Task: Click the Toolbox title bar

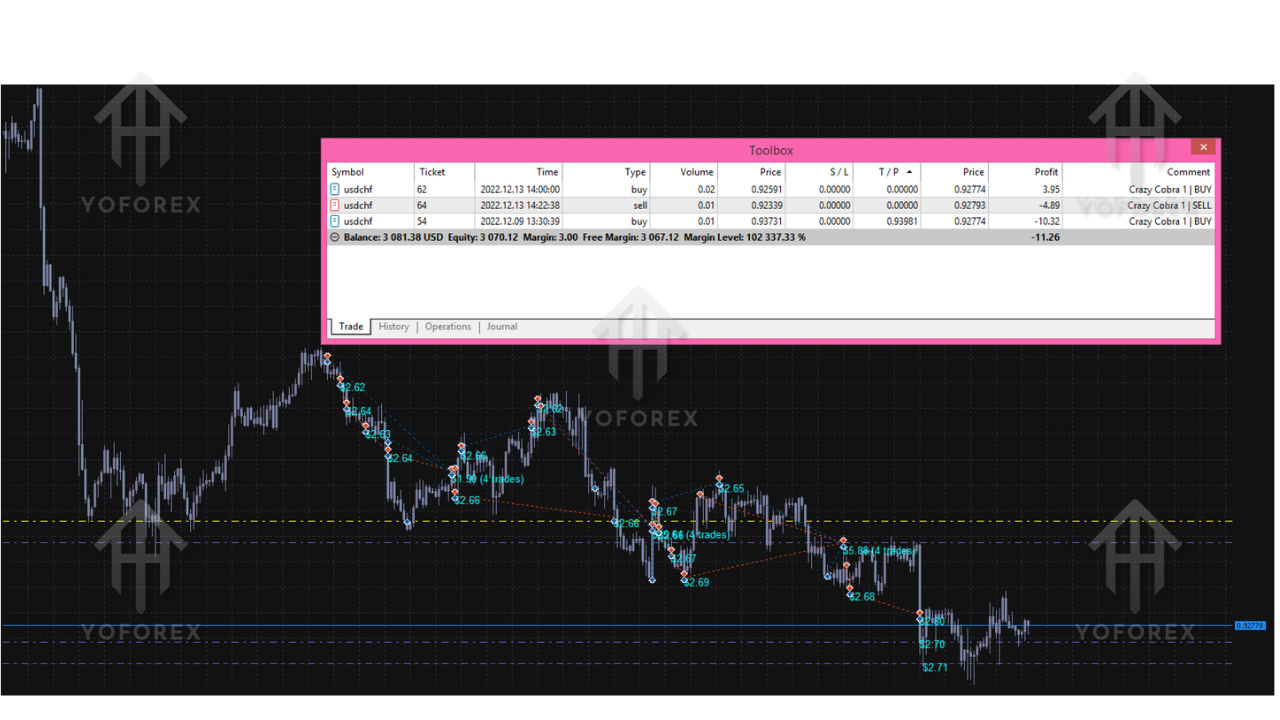Action: coord(770,150)
